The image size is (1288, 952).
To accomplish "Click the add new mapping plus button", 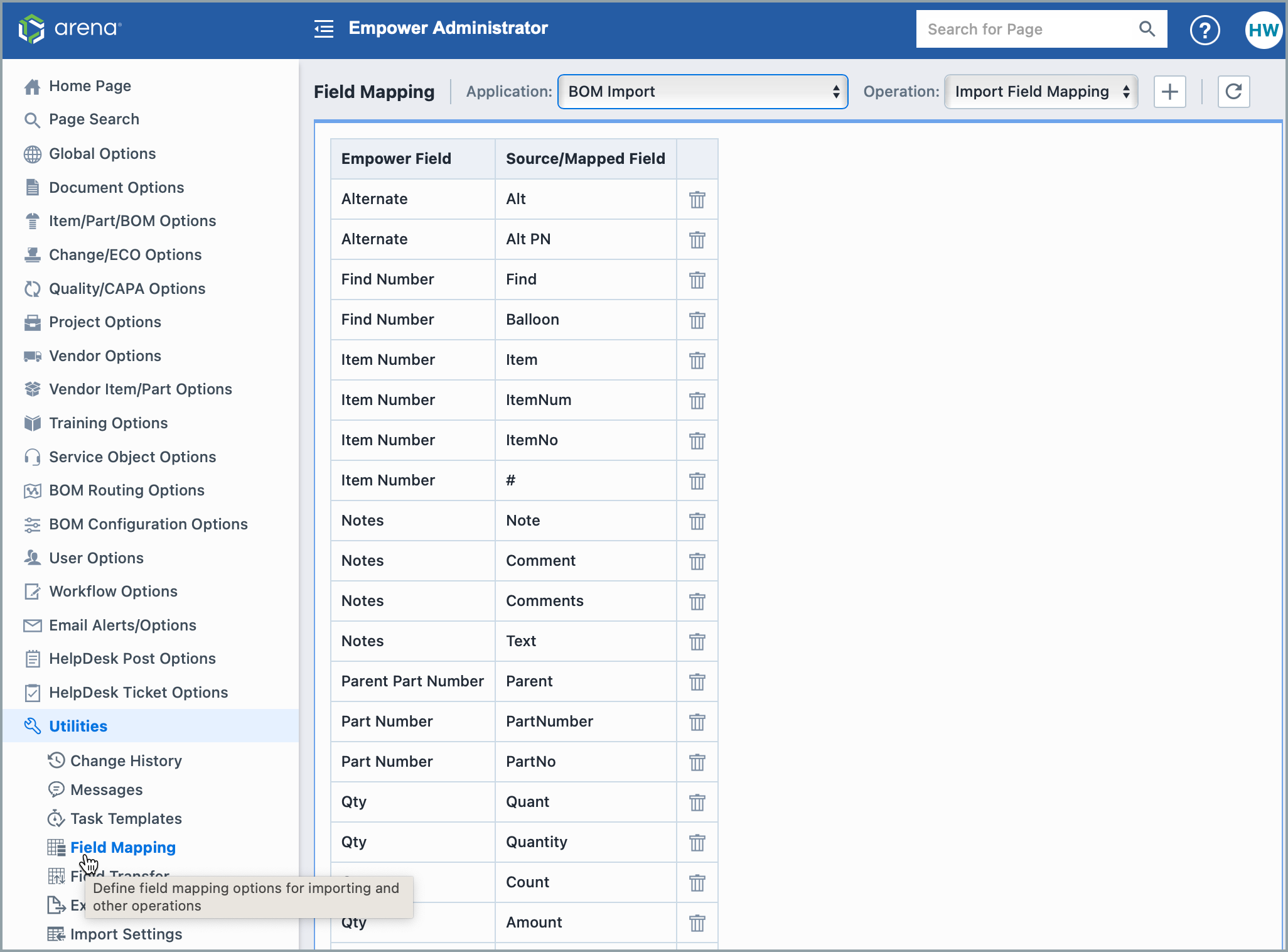I will (x=1169, y=92).
